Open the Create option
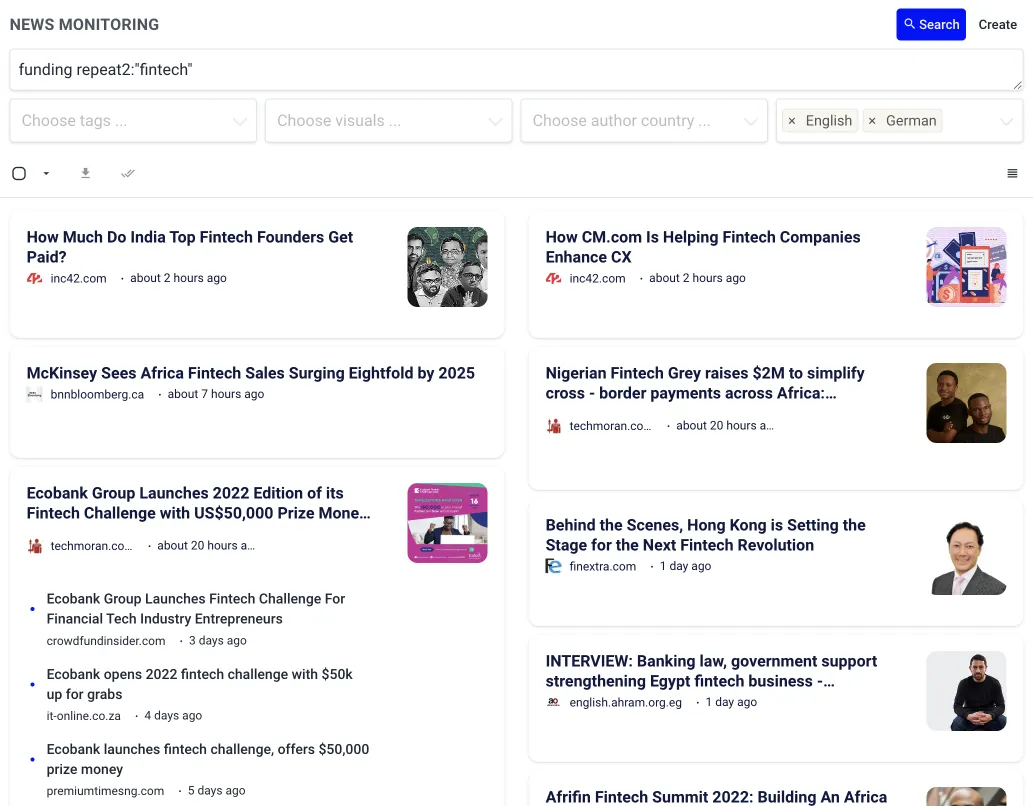This screenshot has height=806, width=1033. tap(997, 24)
